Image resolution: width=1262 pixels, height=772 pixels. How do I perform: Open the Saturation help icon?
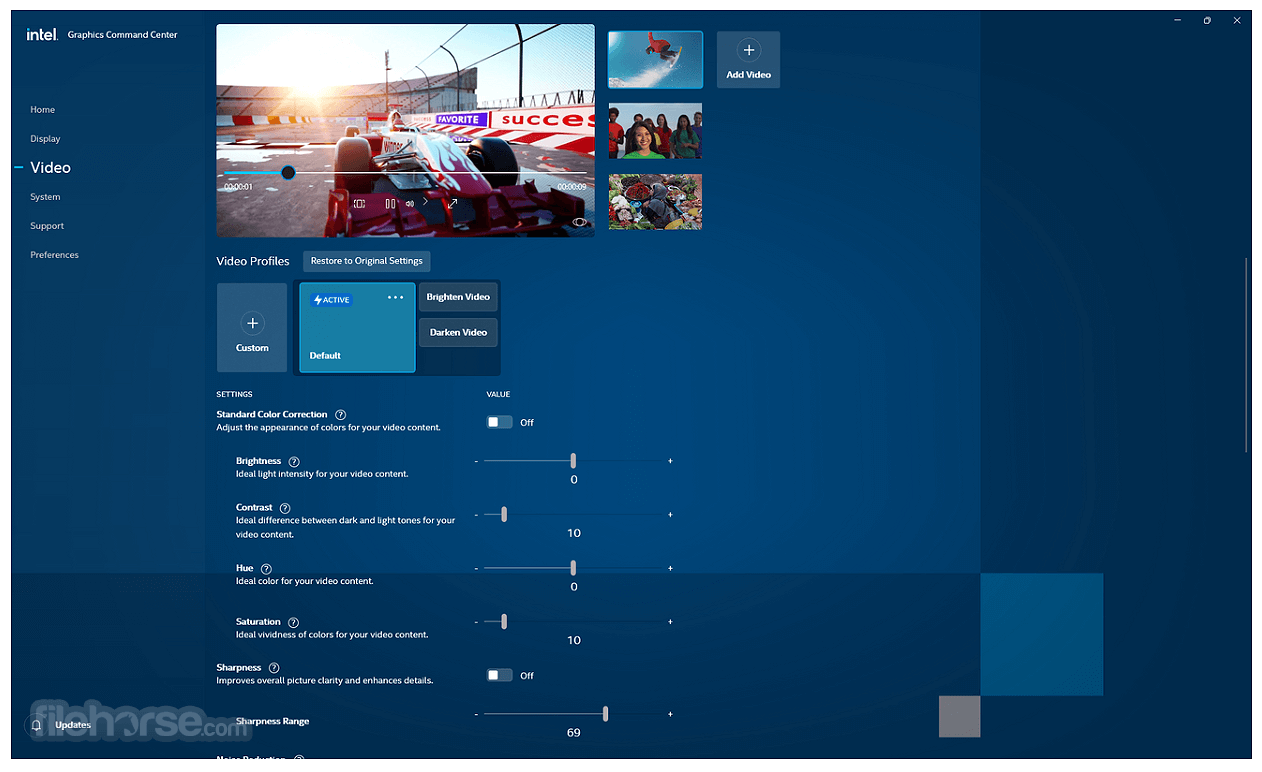pos(293,622)
